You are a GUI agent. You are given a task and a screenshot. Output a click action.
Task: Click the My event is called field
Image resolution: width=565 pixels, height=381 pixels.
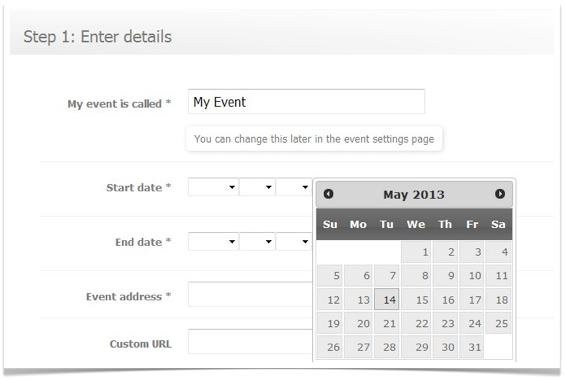[x=306, y=102]
